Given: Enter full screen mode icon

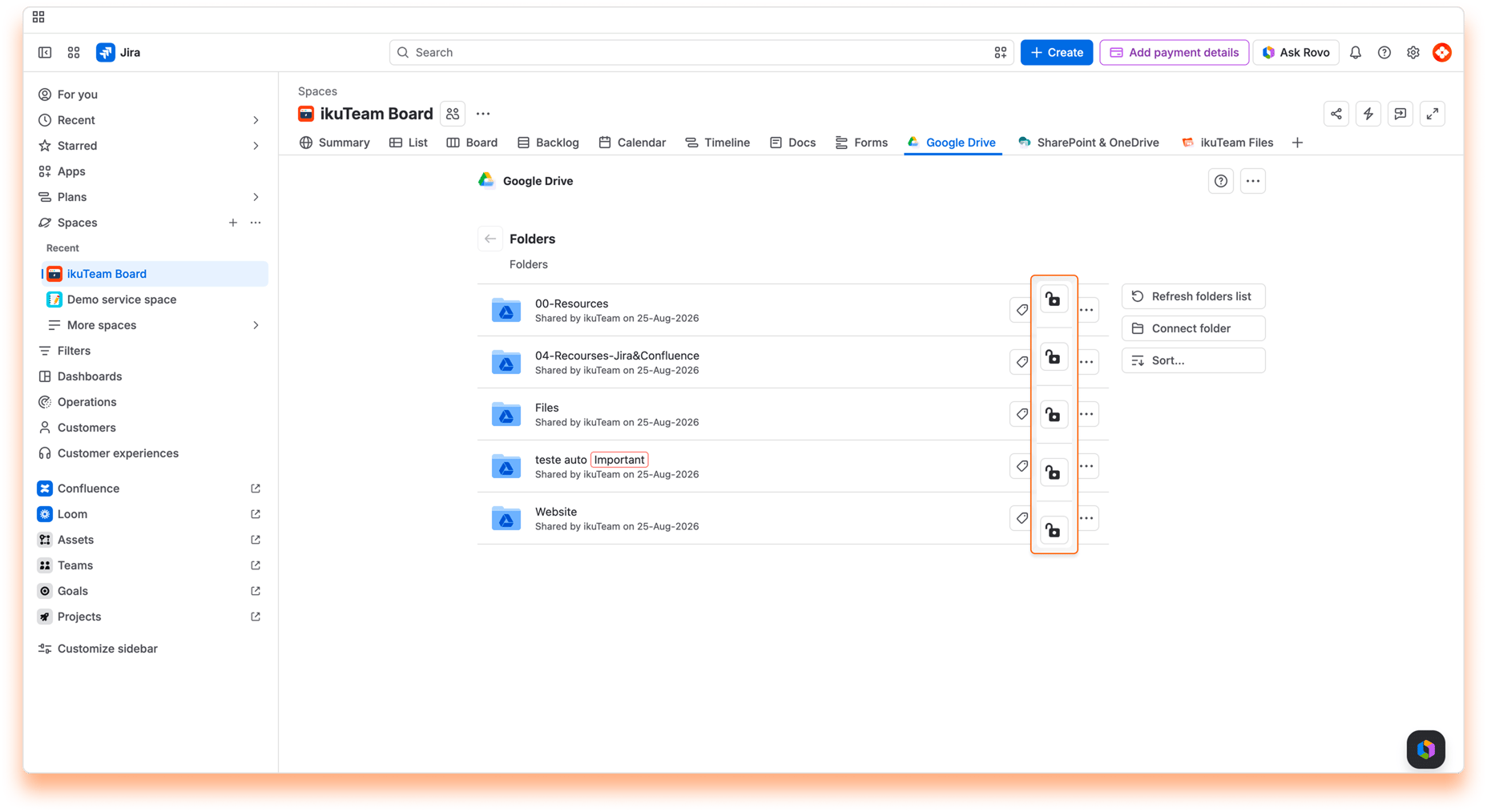Looking at the screenshot, I should click(x=1432, y=114).
